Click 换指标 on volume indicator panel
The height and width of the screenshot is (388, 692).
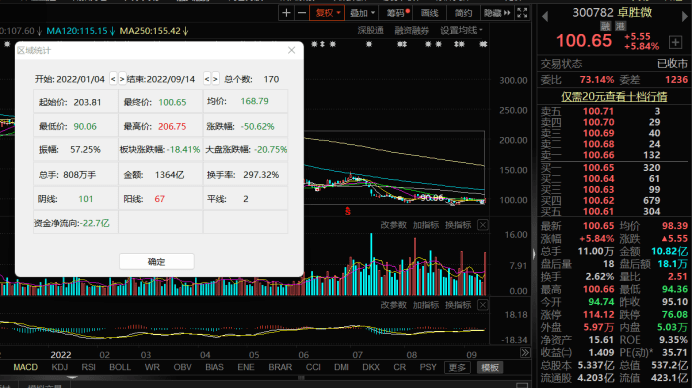coord(458,225)
